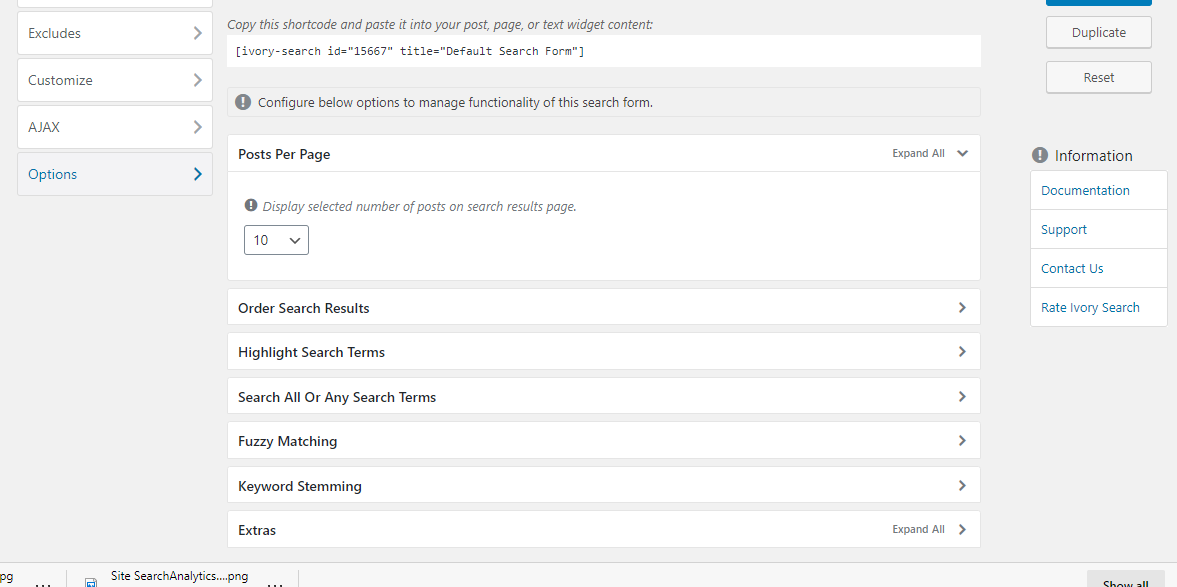Image resolution: width=1177 pixels, height=587 pixels.
Task: Collapse Posts Per Page with its chevron
Action: 962,154
